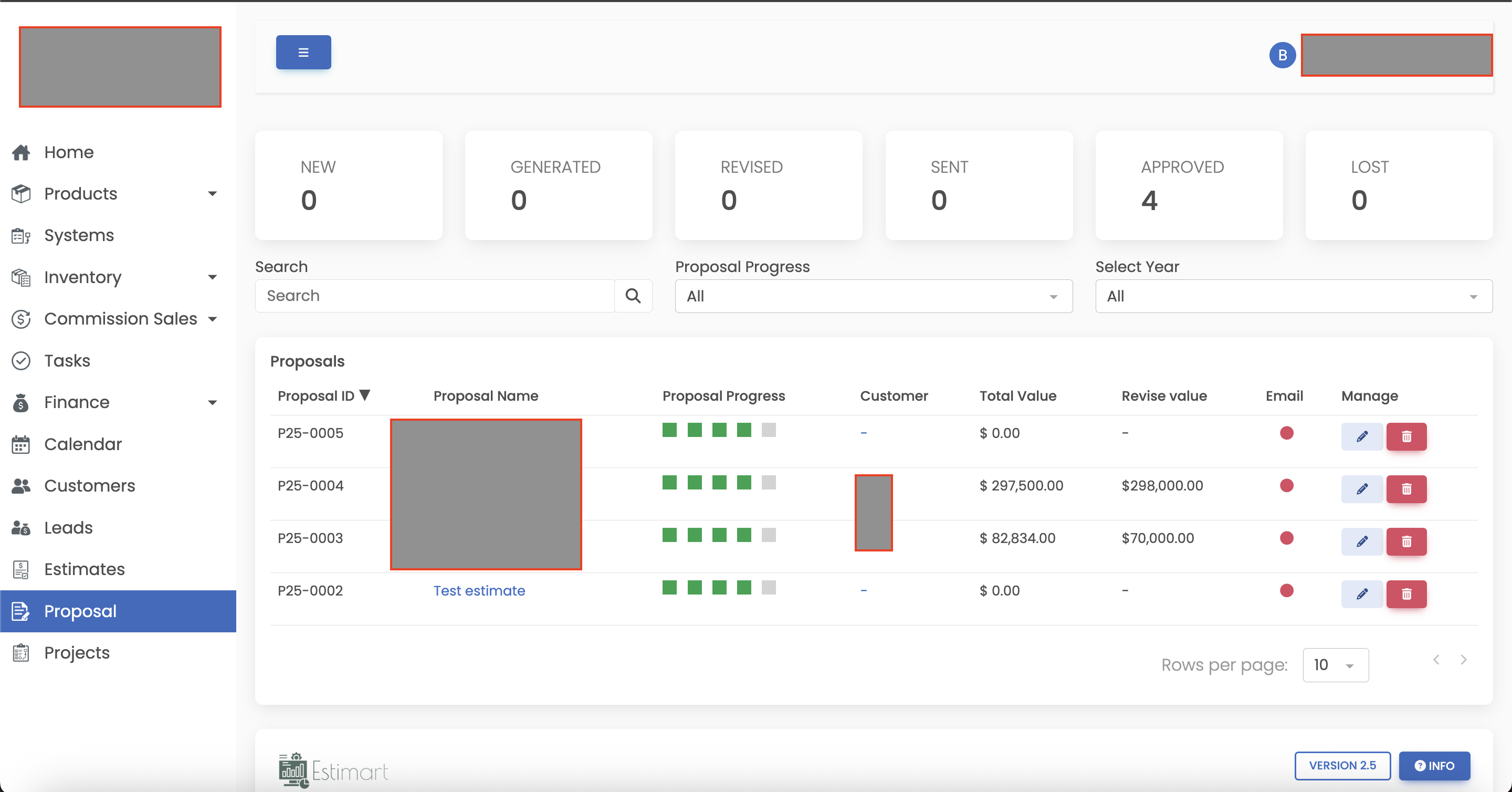Image resolution: width=1512 pixels, height=792 pixels.
Task: Click the Customers people icon
Action: [21, 485]
